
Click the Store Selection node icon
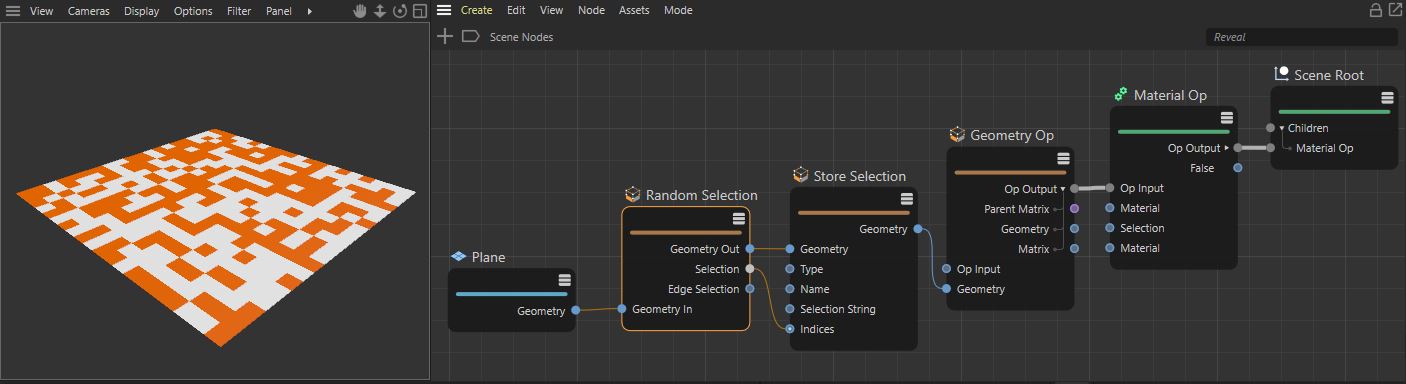point(800,175)
